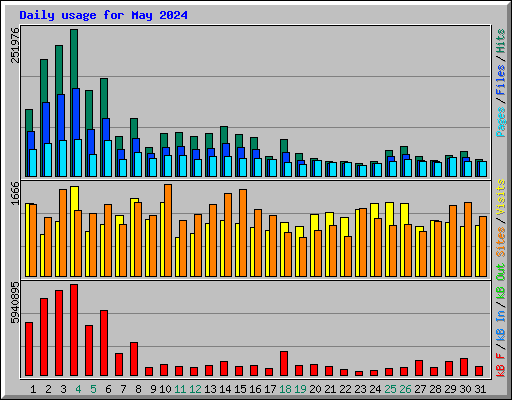Click the red kB bar for day 18

[284, 364]
